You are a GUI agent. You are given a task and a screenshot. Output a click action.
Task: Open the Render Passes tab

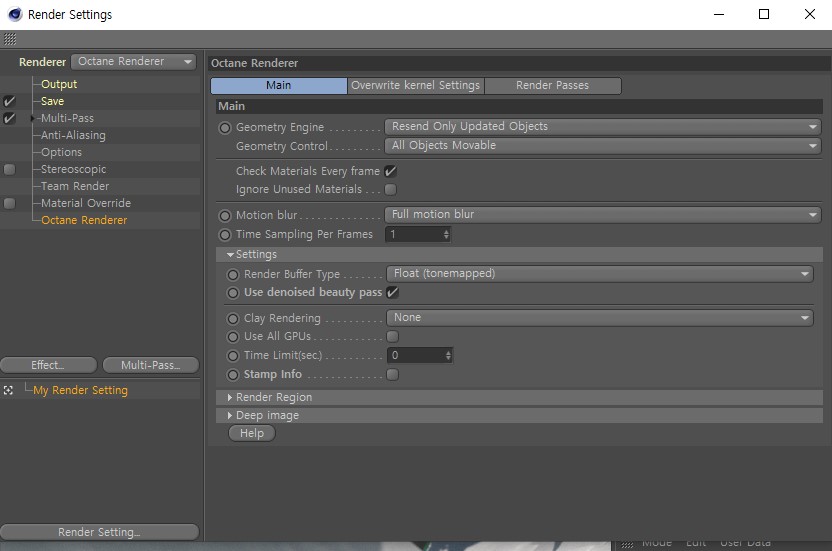552,85
